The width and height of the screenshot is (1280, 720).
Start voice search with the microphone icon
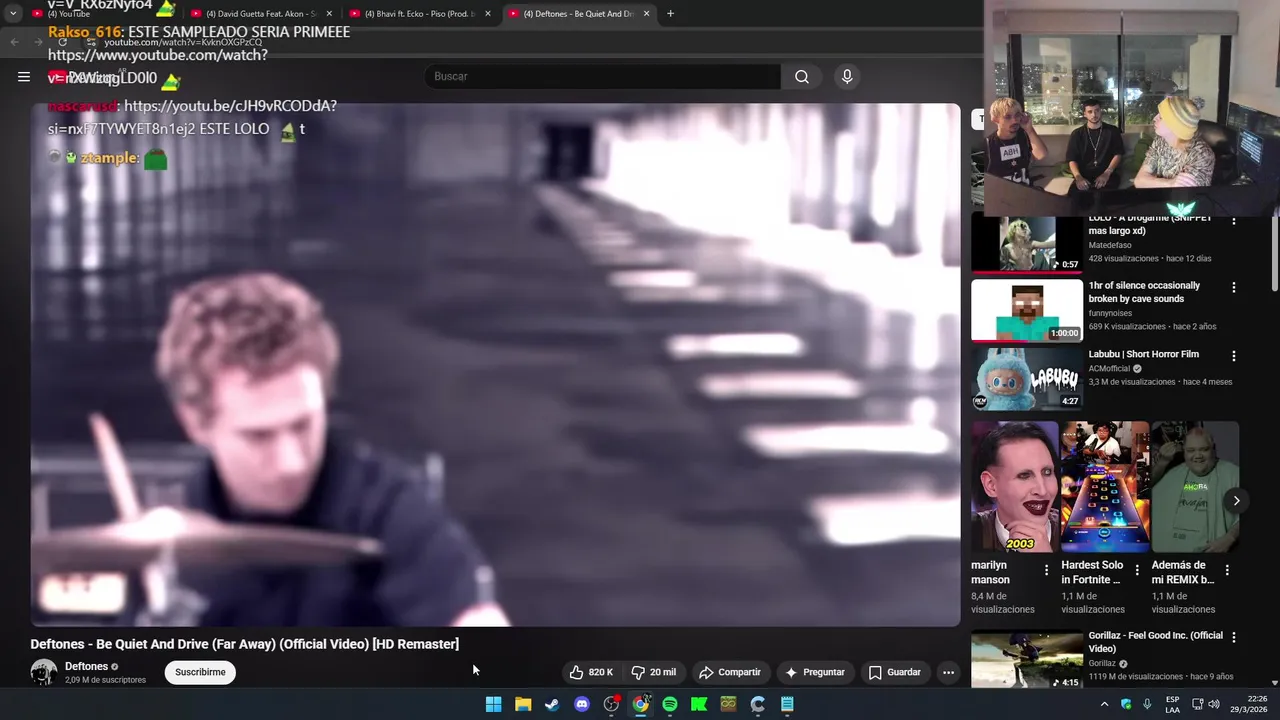pos(847,76)
